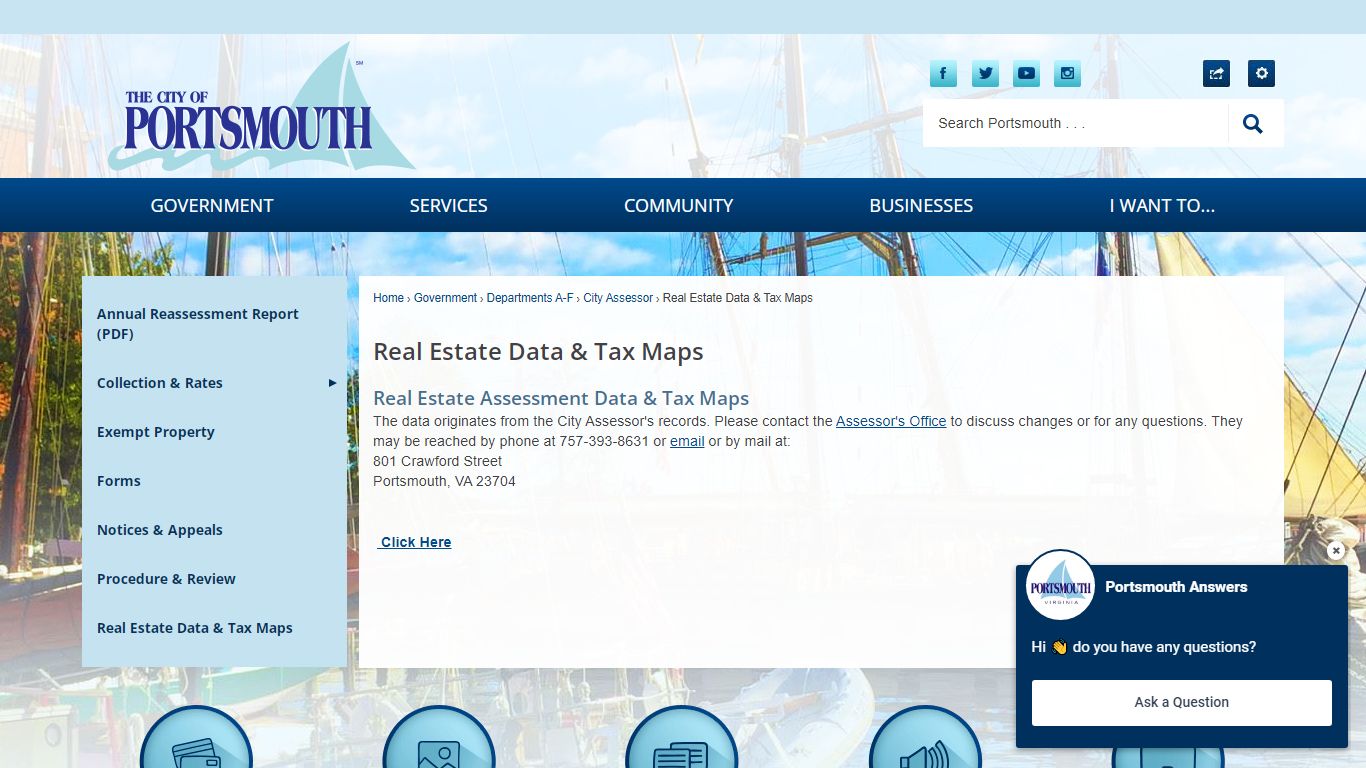The image size is (1366, 768).
Task: Open Notices & Appeals sidebar link
Action: [160, 530]
